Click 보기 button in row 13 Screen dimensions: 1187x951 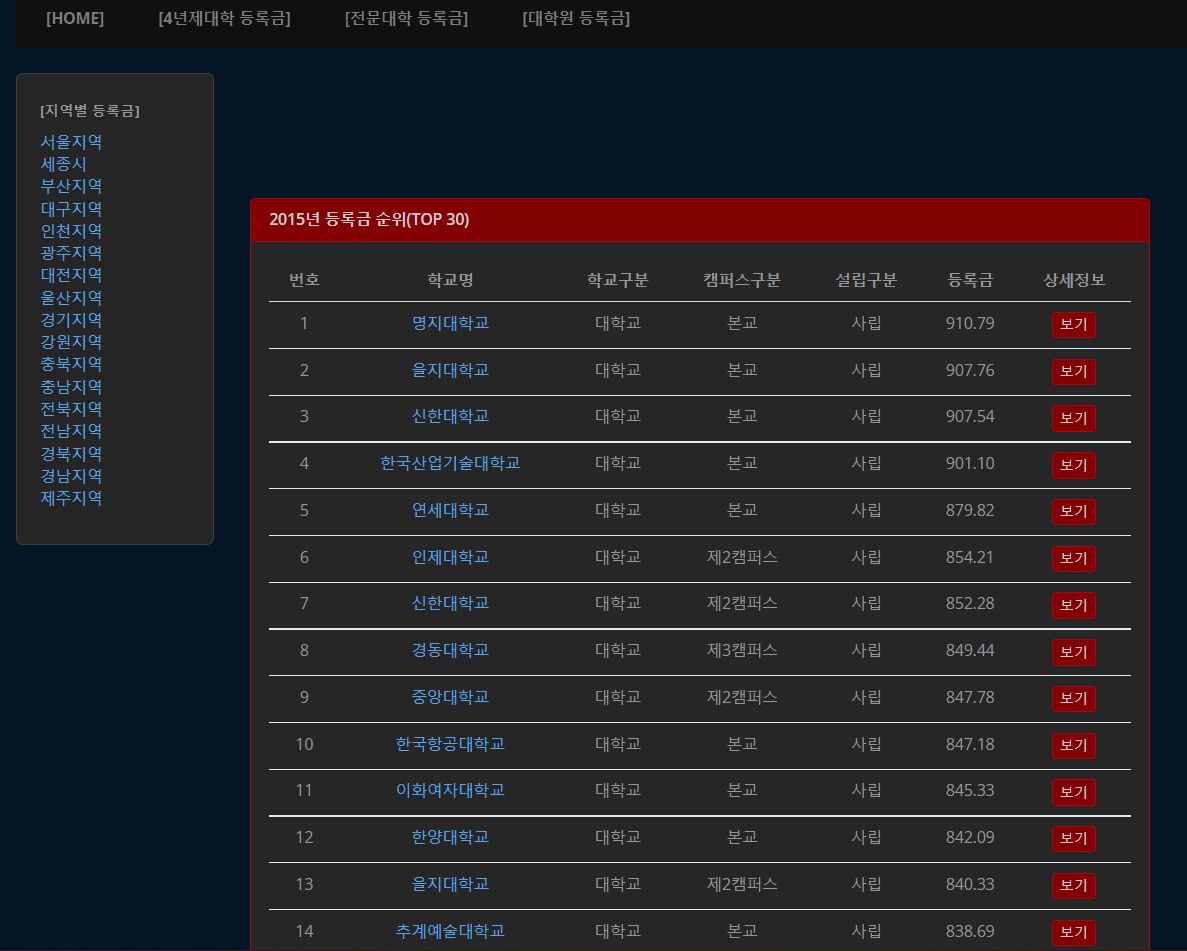(1073, 886)
